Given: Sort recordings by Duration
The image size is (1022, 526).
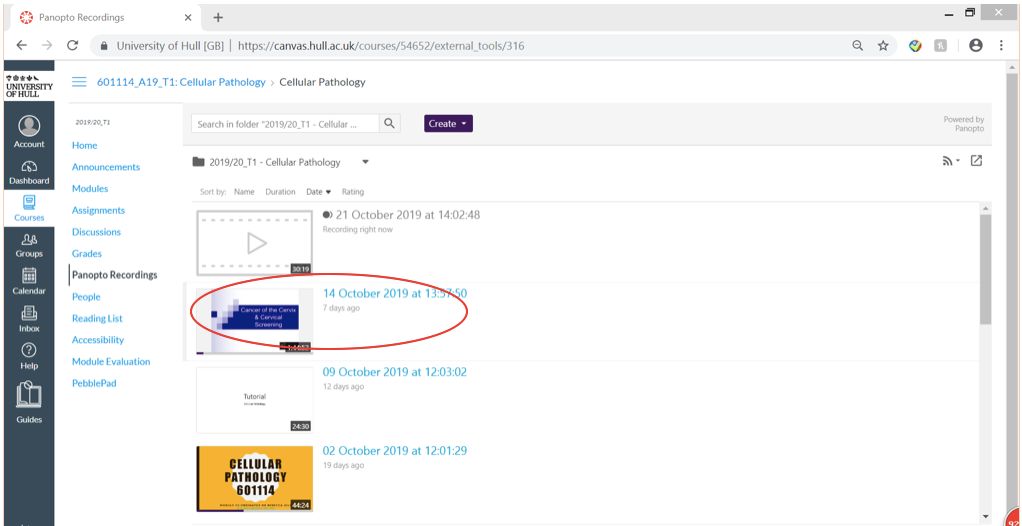Looking at the screenshot, I should click(x=280, y=192).
